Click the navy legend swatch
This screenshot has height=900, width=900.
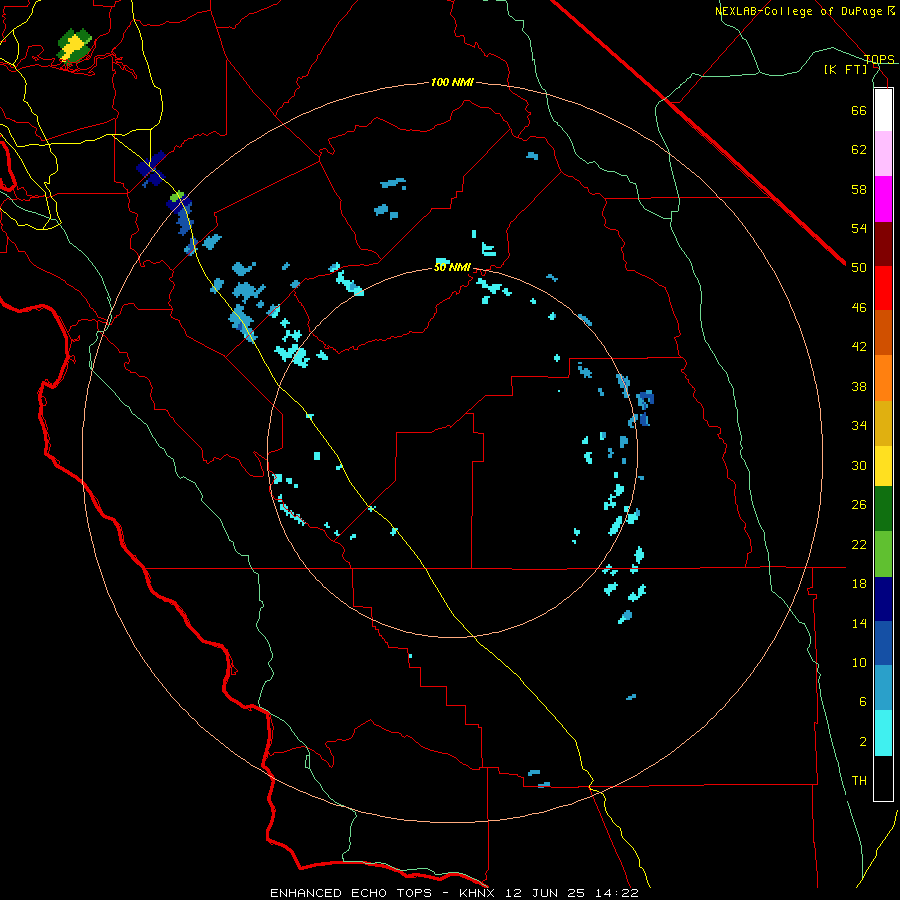(883, 599)
